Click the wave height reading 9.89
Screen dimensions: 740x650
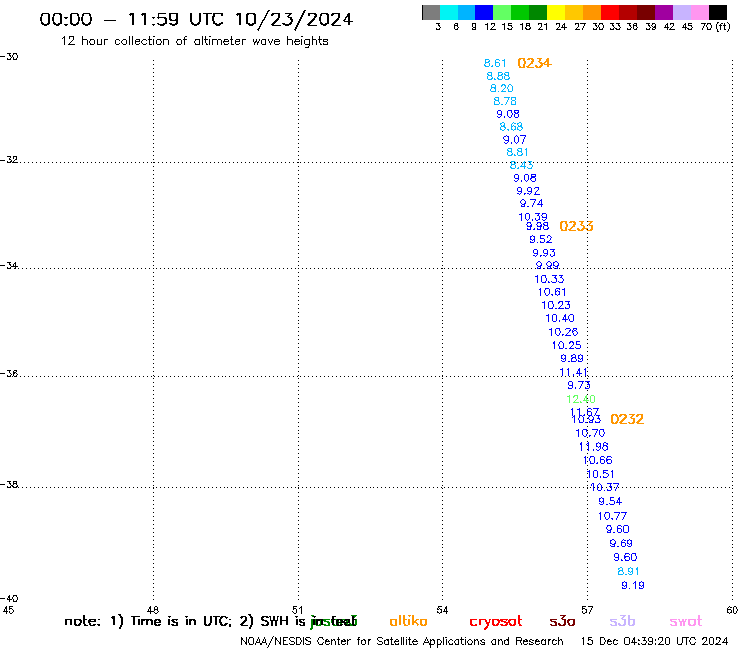pyautogui.click(x=572, y=359)
